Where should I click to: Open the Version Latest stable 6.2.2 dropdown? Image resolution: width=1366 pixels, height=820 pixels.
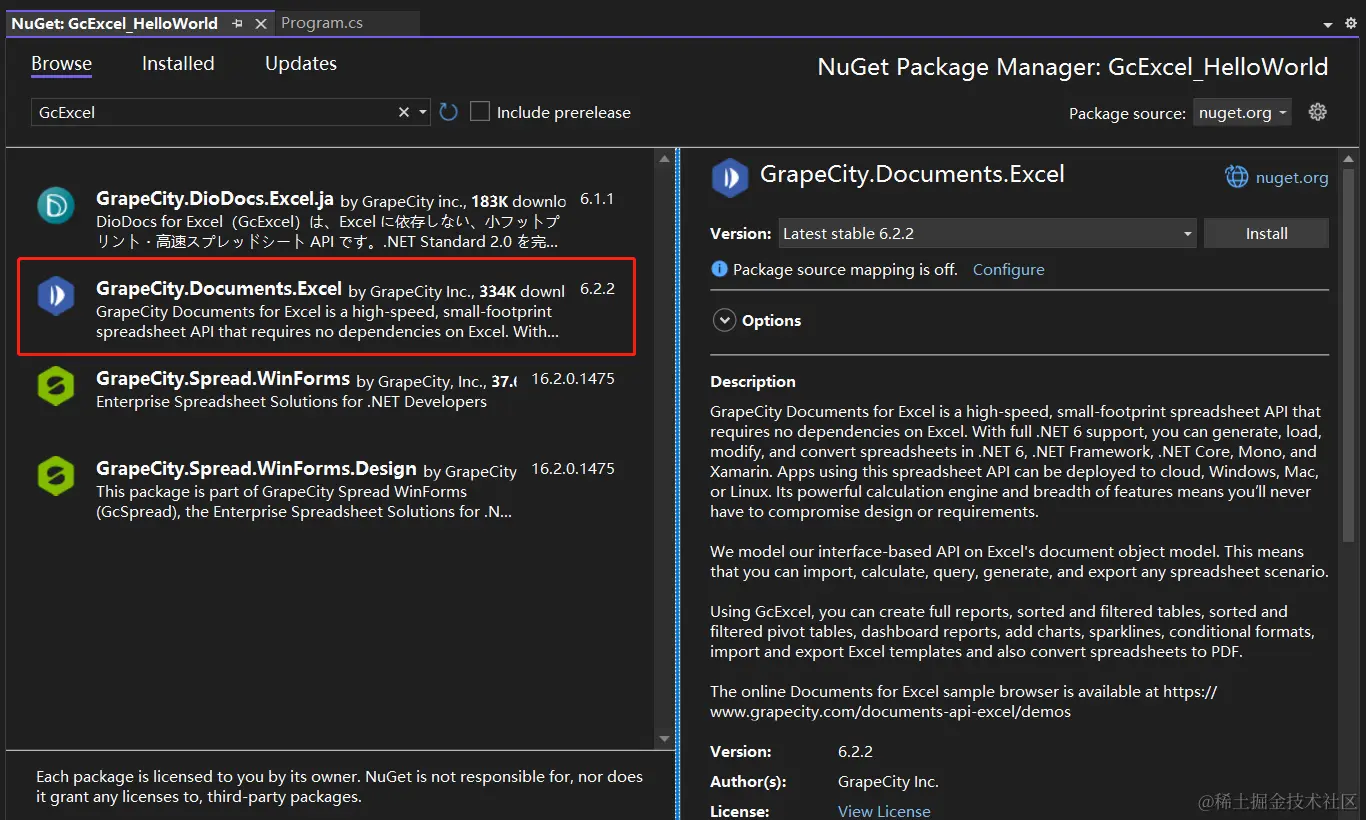click(x=987, y=233)
